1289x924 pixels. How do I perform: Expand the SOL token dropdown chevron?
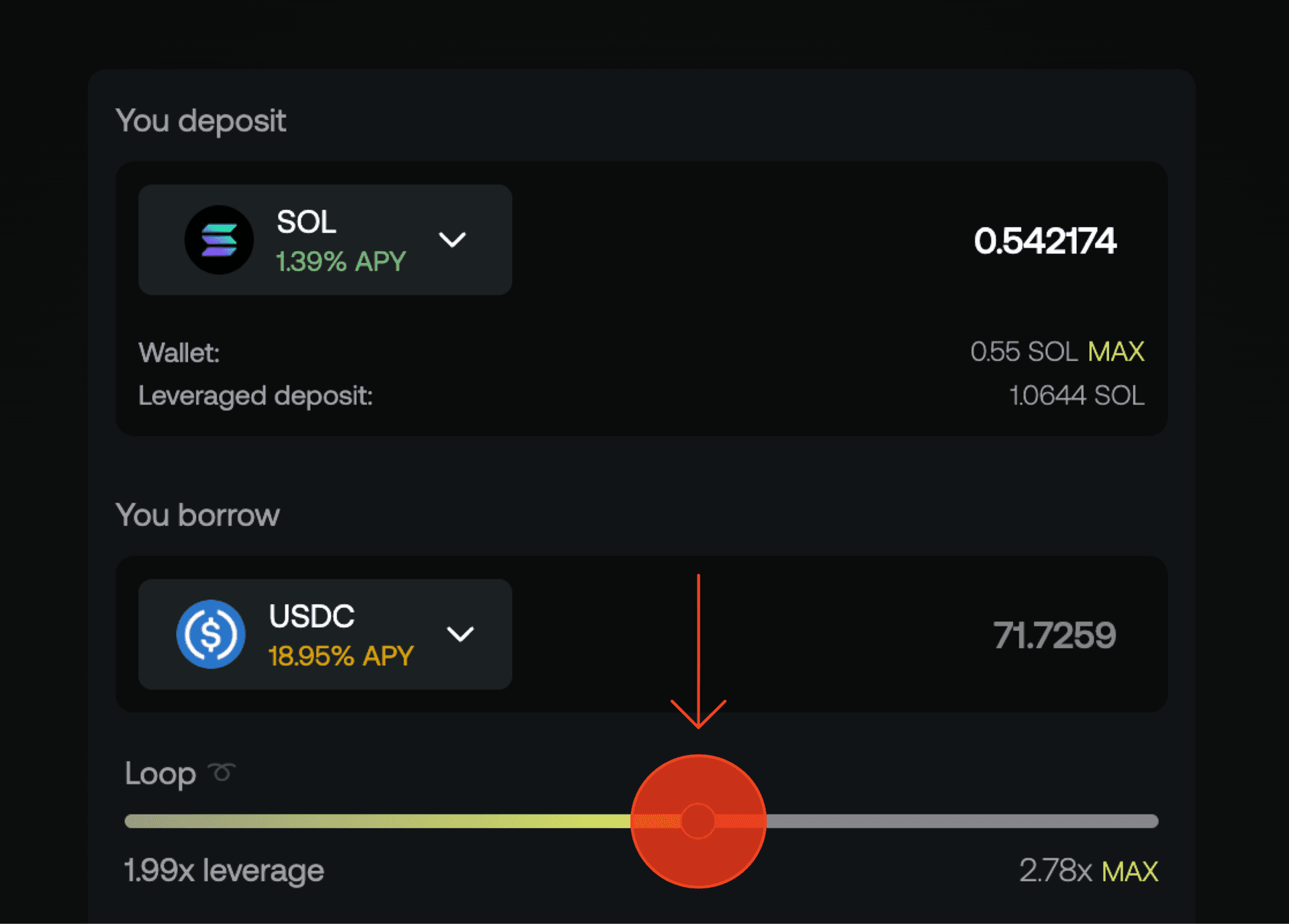click(x=452, y=240)
